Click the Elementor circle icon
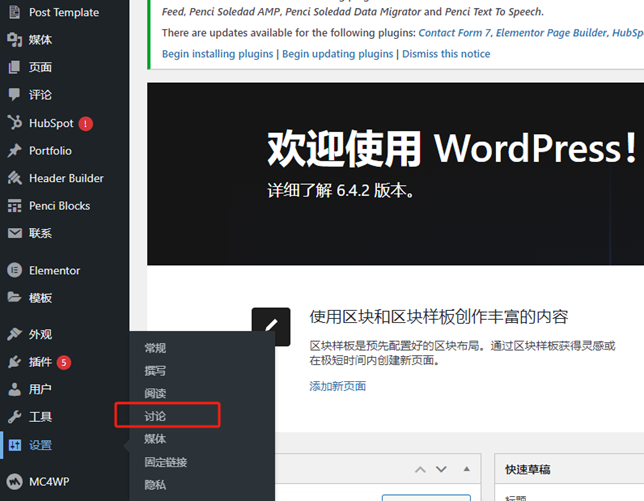The height and width of the screenshot is (501, 644). pyautogui.click(x=14, y=270)
